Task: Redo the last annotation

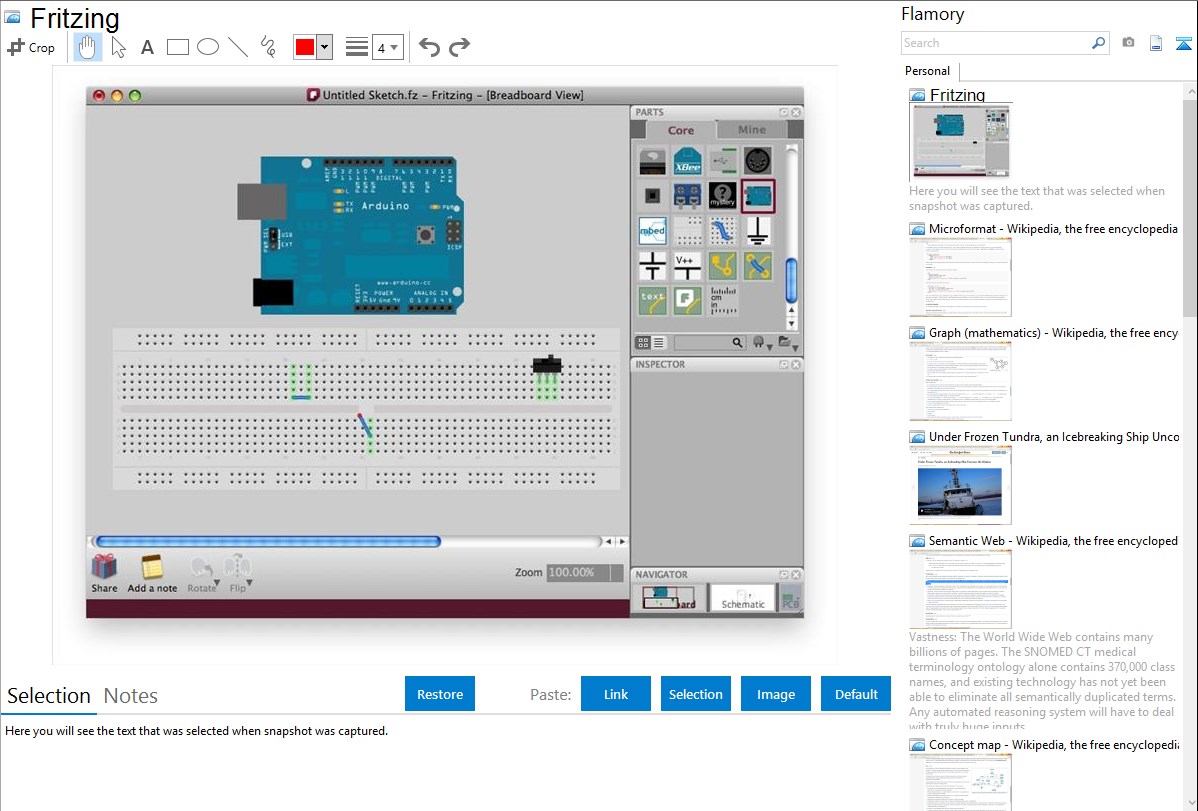Action: (x=459, y=47)
